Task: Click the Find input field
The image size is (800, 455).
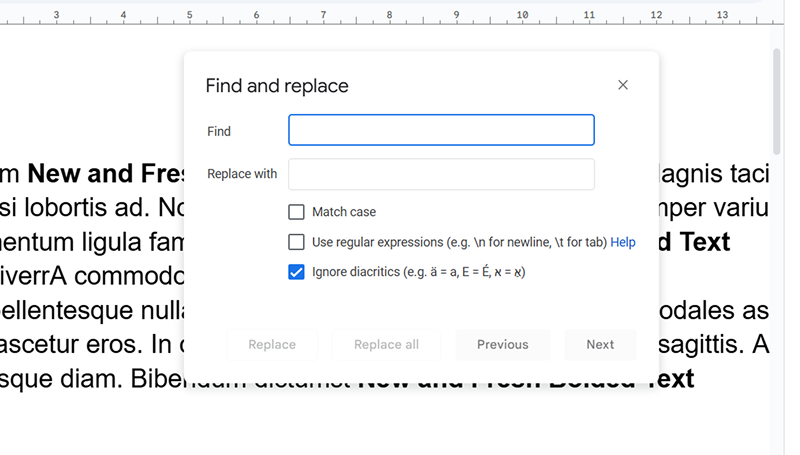Action: click(x=441, y=130)
